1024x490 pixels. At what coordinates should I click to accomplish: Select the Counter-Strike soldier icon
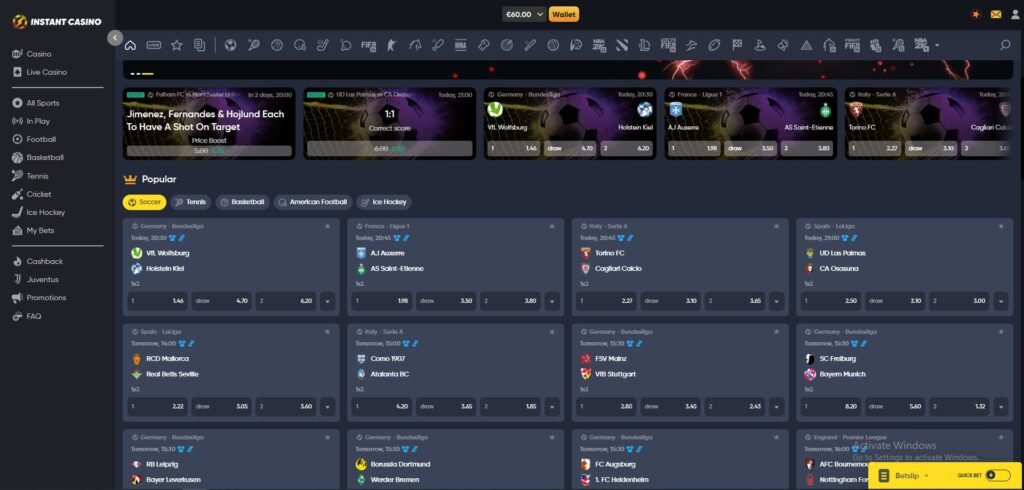coord(391,45)
